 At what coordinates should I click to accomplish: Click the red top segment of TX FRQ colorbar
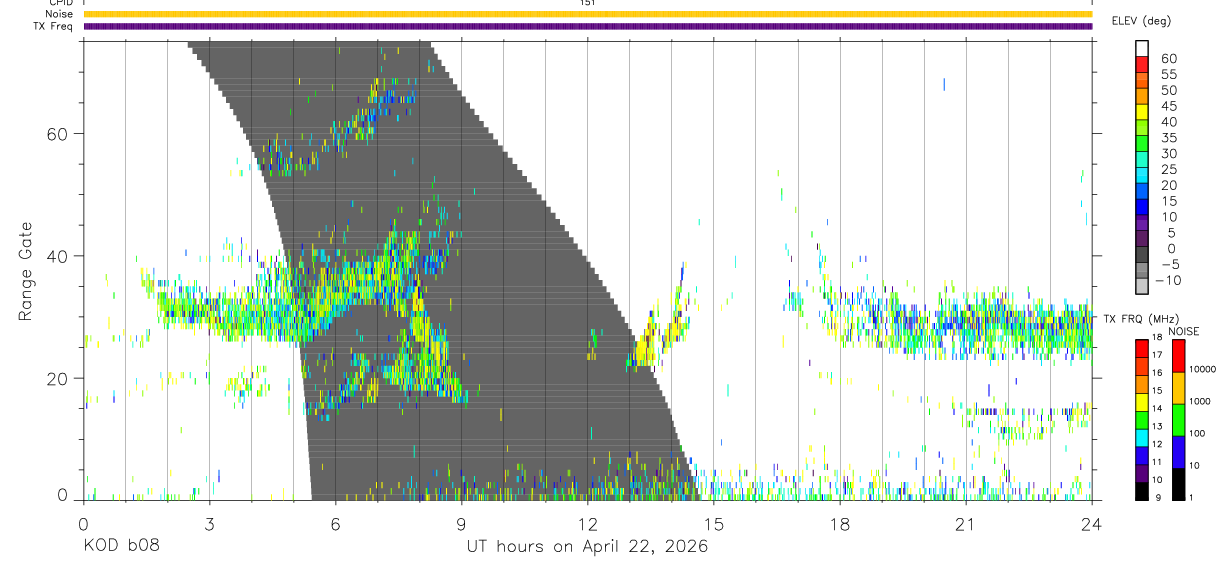click(x=1142, y=348)
